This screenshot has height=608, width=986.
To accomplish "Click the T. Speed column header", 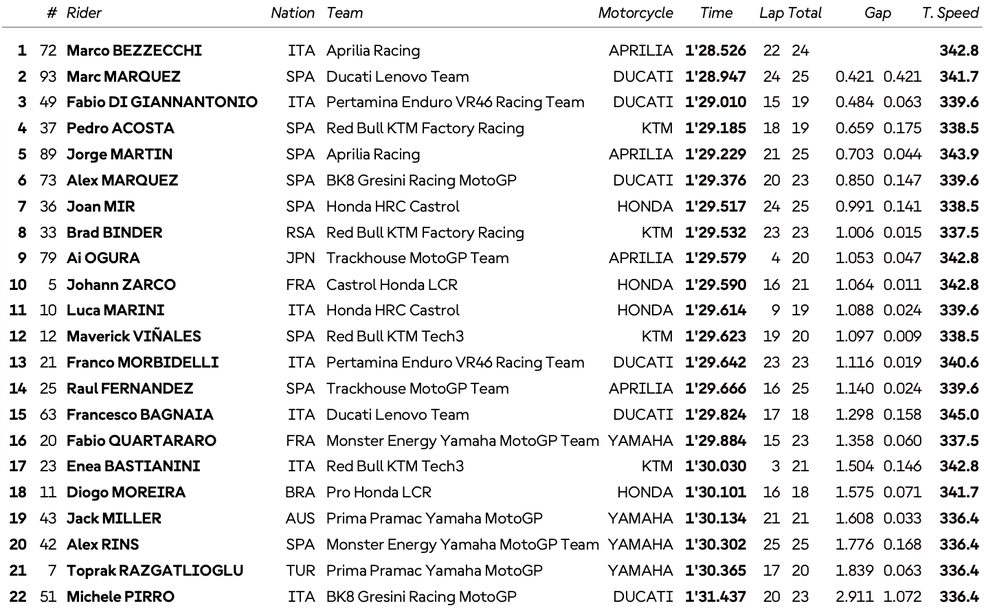I will click(950, 13).
